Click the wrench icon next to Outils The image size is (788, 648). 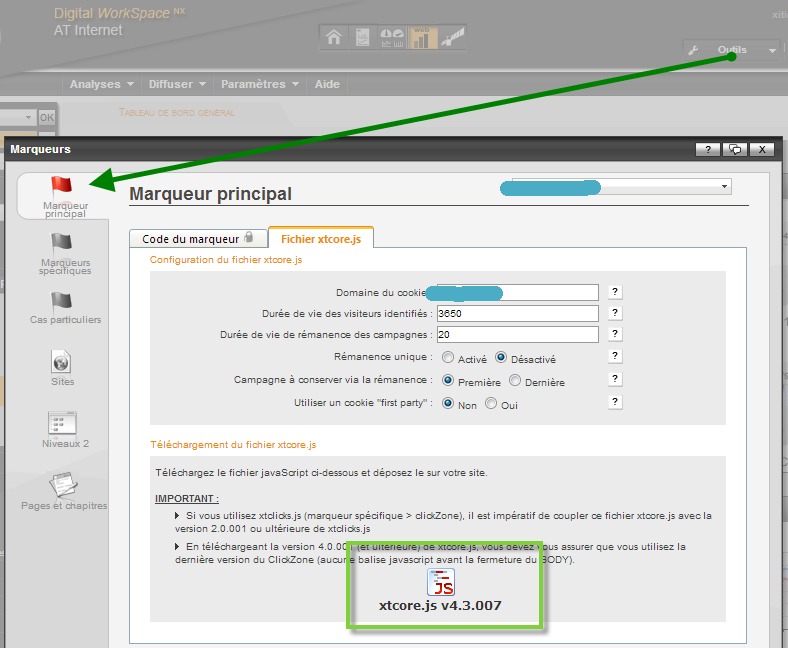coord(693,50)
